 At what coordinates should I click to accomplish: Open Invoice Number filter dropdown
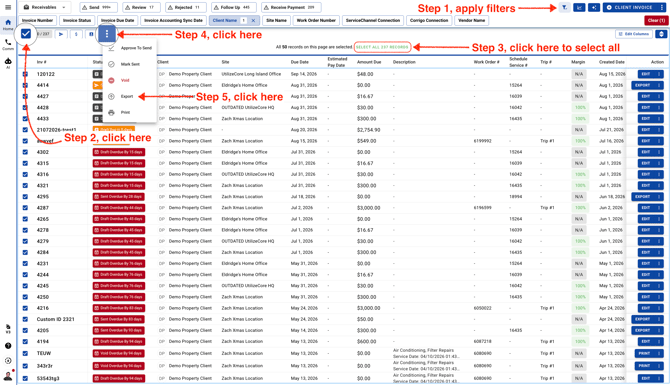click(x=37, y=20)
